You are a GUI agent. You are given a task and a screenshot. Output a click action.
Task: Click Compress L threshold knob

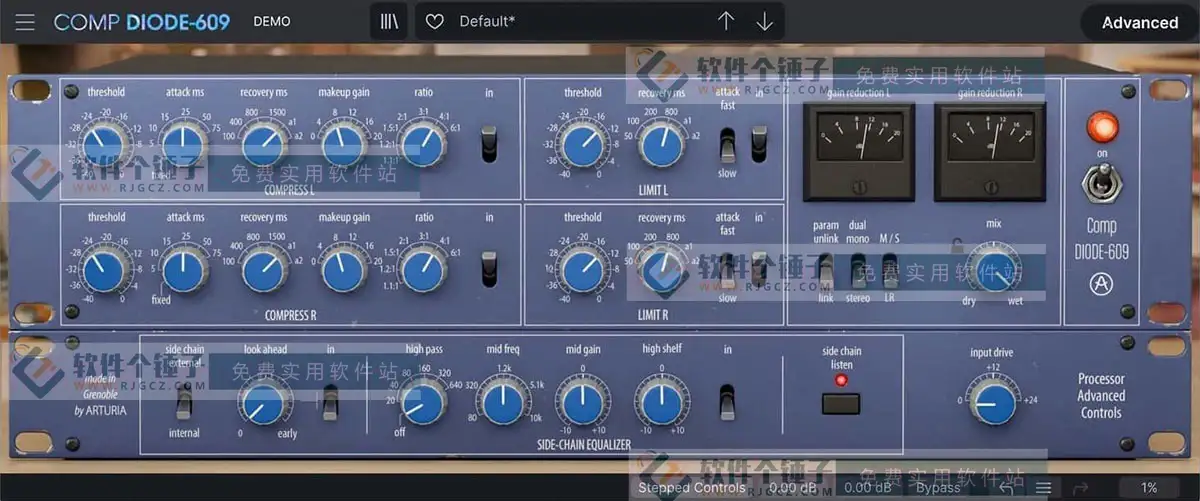(x=105, y=145)
